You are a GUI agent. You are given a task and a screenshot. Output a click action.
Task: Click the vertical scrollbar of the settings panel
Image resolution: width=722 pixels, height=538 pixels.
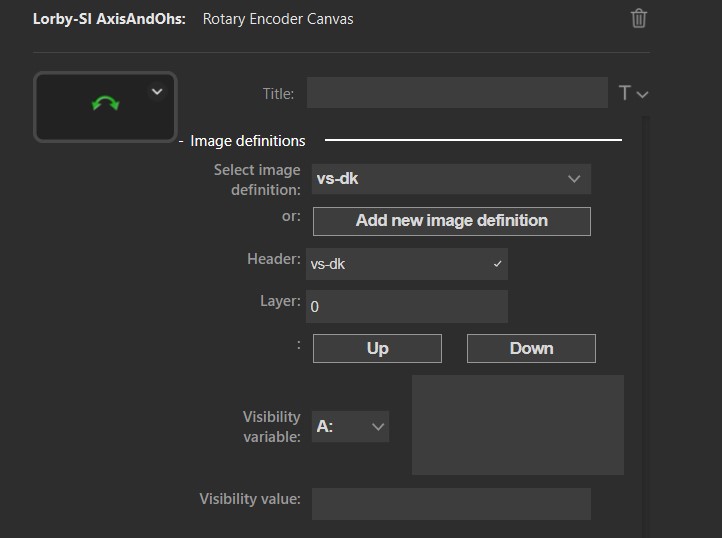646,327
